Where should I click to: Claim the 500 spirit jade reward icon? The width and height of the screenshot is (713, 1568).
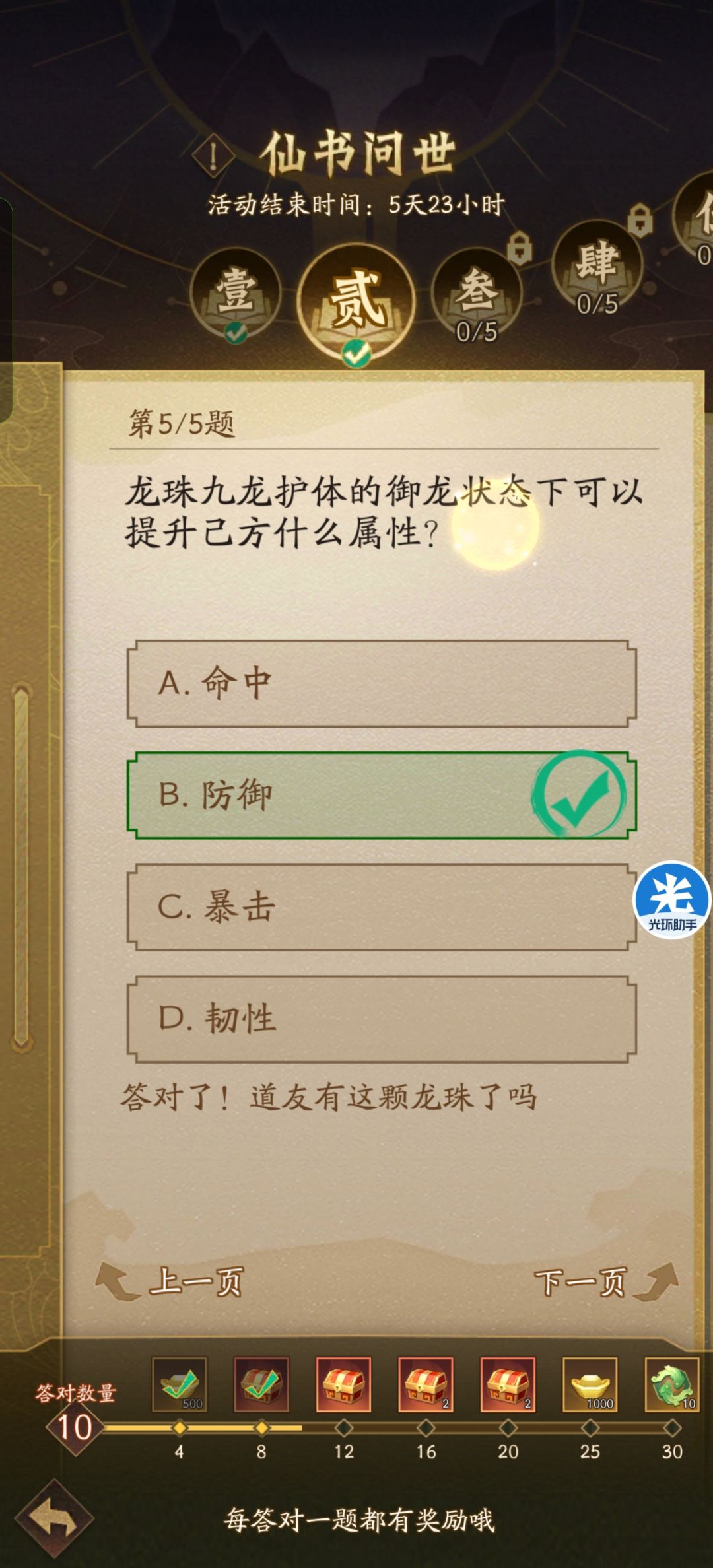coord(180,1385)
